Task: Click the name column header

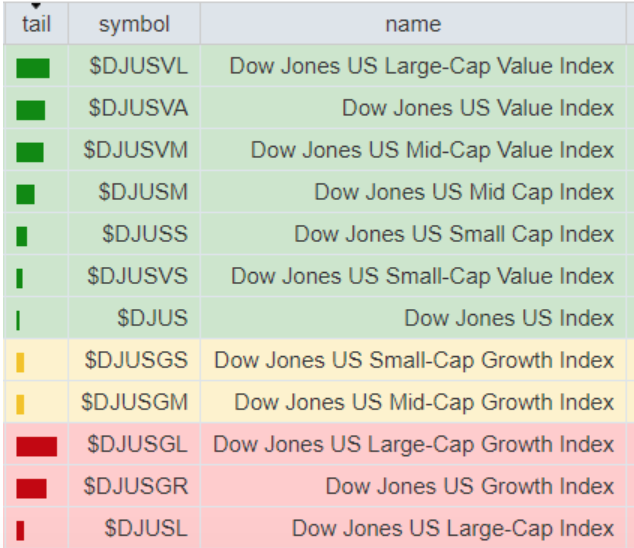Action: (412, 24)
